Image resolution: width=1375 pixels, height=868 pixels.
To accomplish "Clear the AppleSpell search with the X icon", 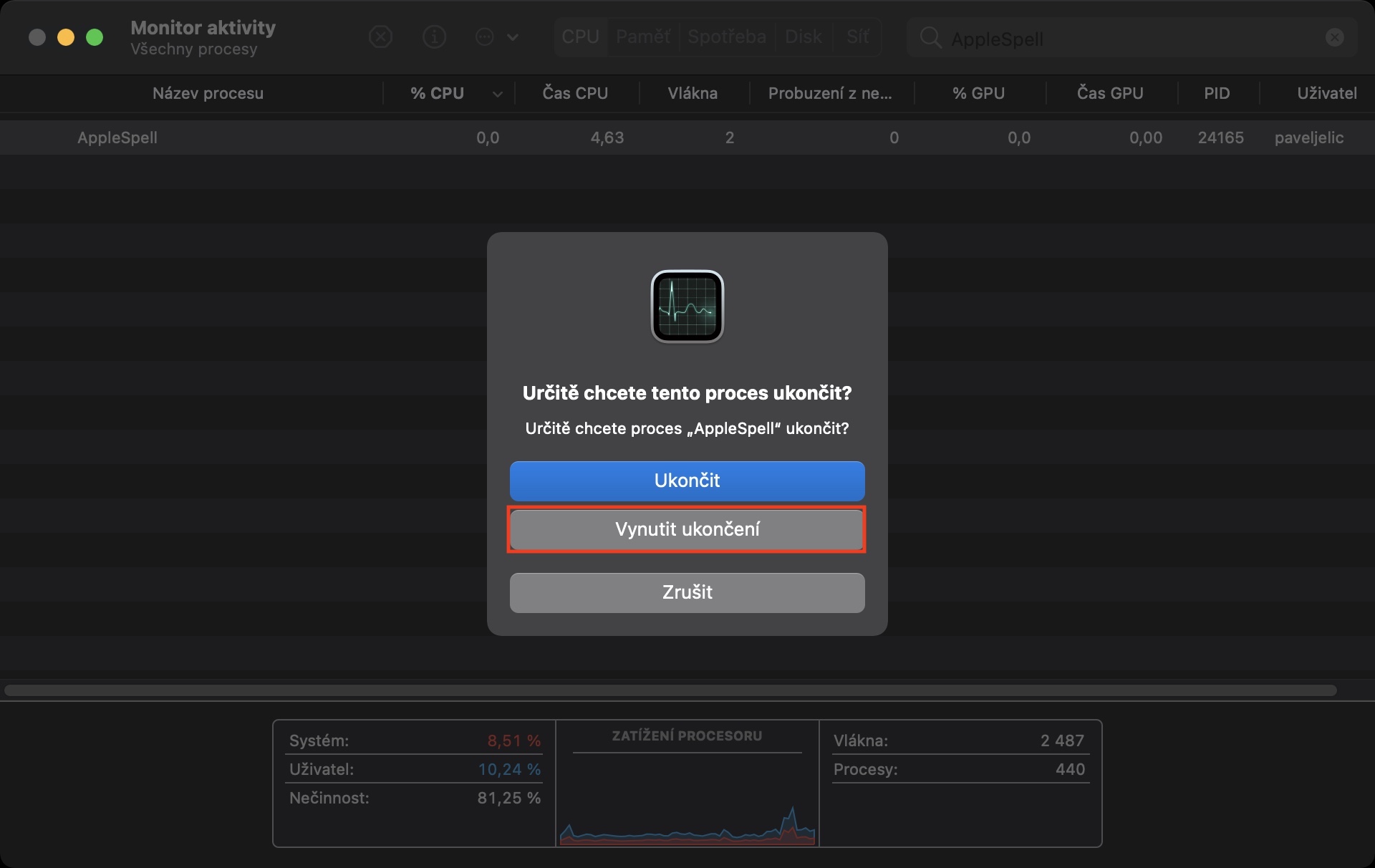I will pos(1334,37).
